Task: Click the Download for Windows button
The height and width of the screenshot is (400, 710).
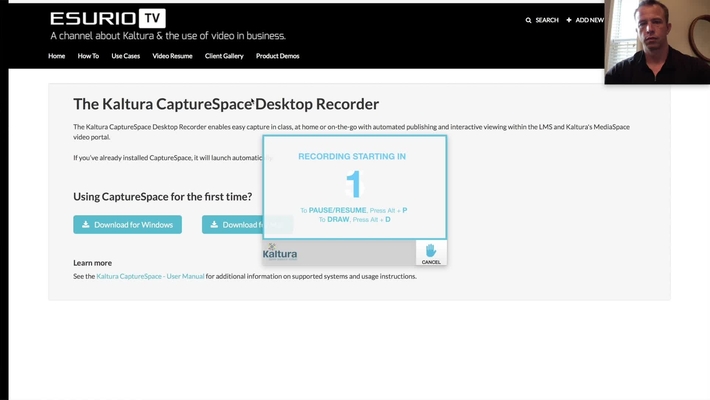Action: (x=127, y=225)
